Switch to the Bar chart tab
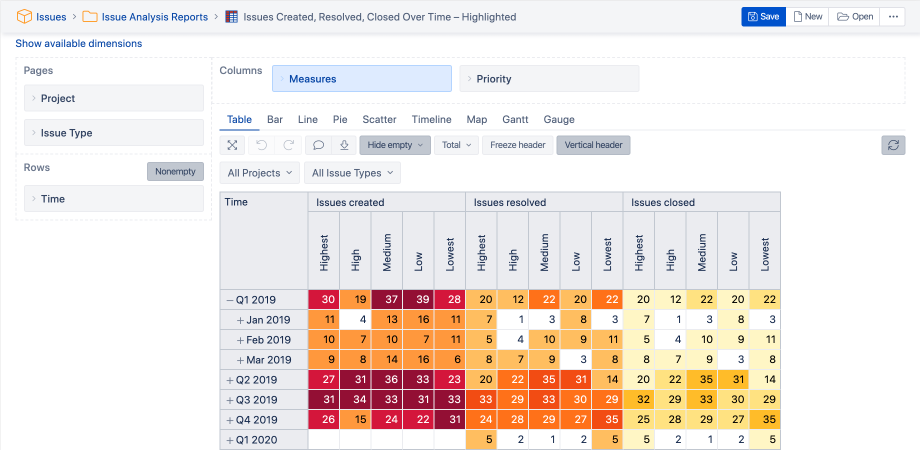The image size is (920, 450). [275, 120]
